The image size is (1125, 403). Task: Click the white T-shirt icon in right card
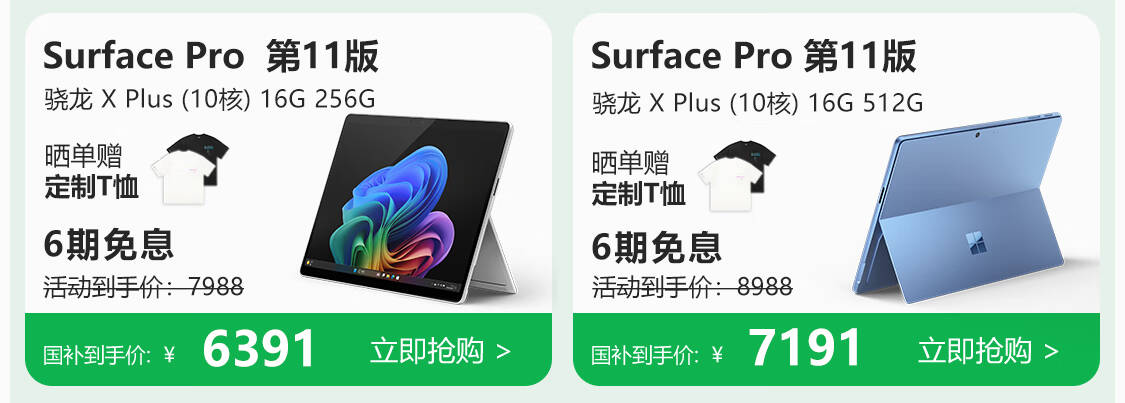pyautogui.click(x=730, y=184)
